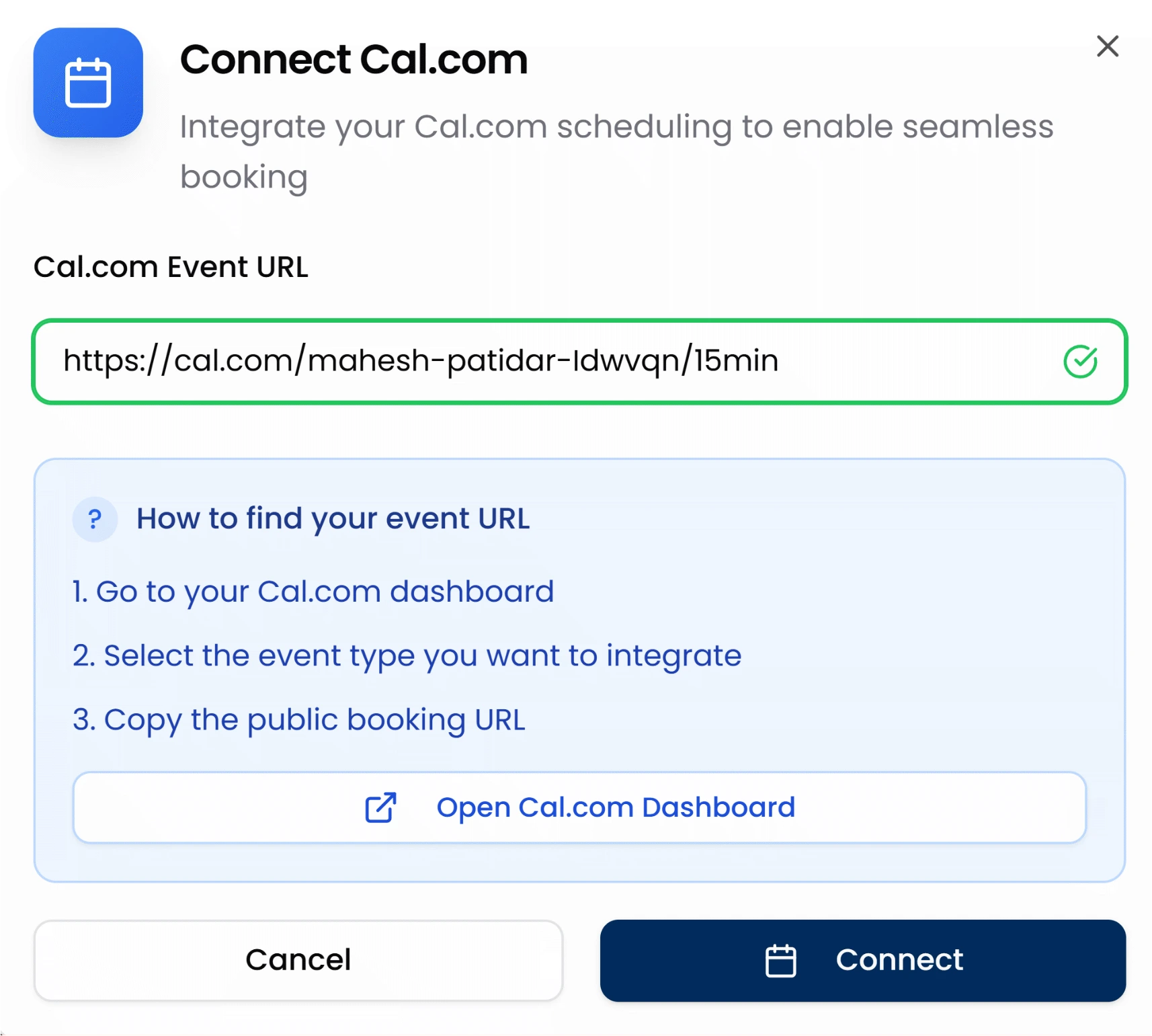Click the entered event URL text

(420, 360)
